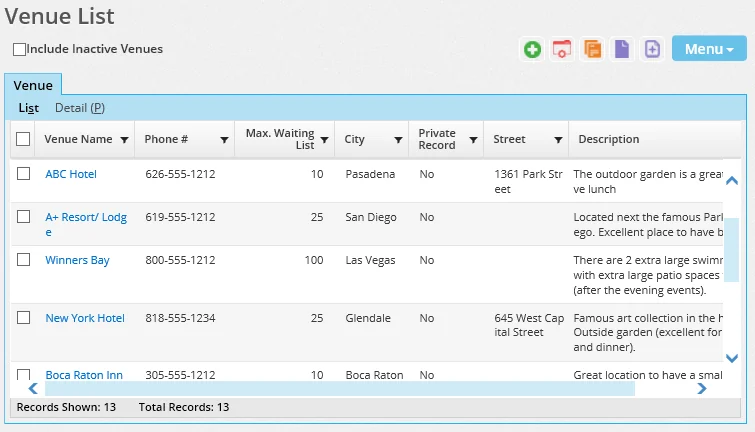Select the Venue tab
Screen dimensions: 755x432
pyautogui.click(x=33, y=85)
